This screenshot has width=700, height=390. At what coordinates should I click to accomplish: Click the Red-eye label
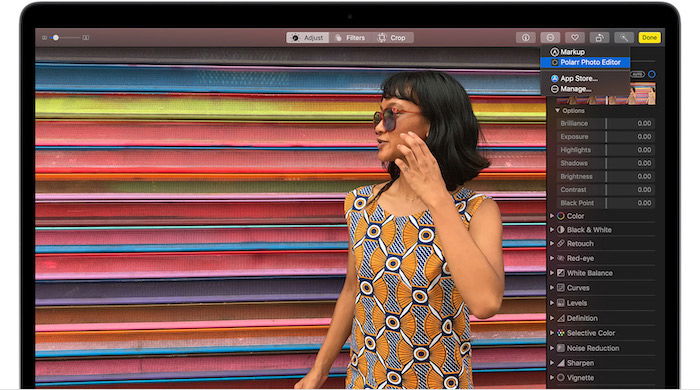(580, 258)
